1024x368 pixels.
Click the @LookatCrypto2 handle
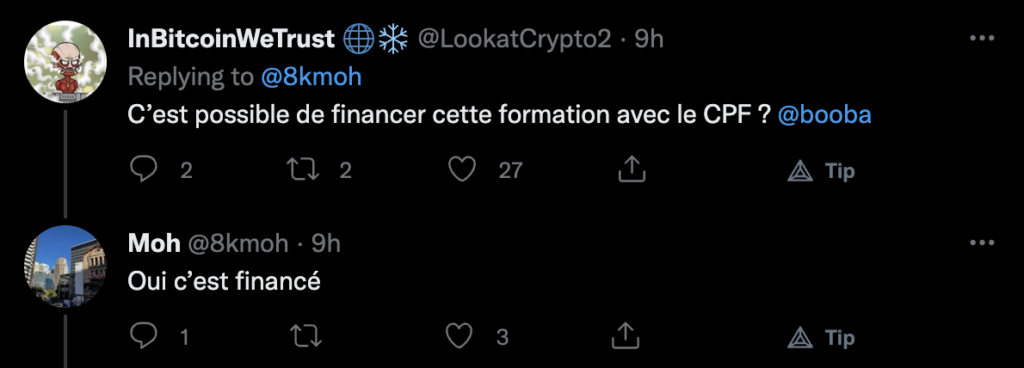[x=514, y=39]
